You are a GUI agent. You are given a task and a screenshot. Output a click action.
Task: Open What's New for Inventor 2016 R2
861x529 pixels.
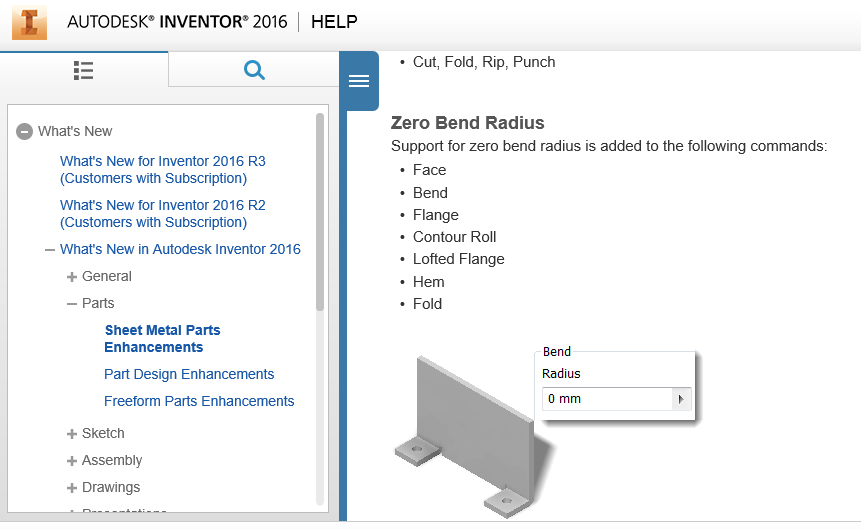coord(162,213)
